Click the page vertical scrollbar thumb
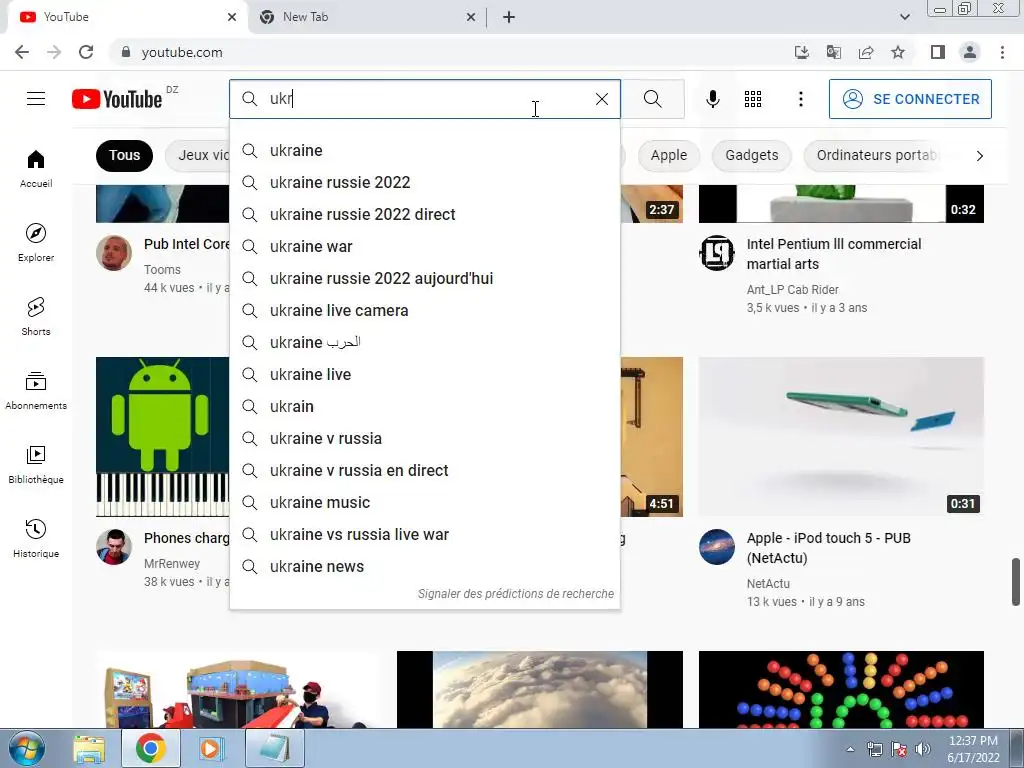The image size is (1024, 768). (1016, 582)
